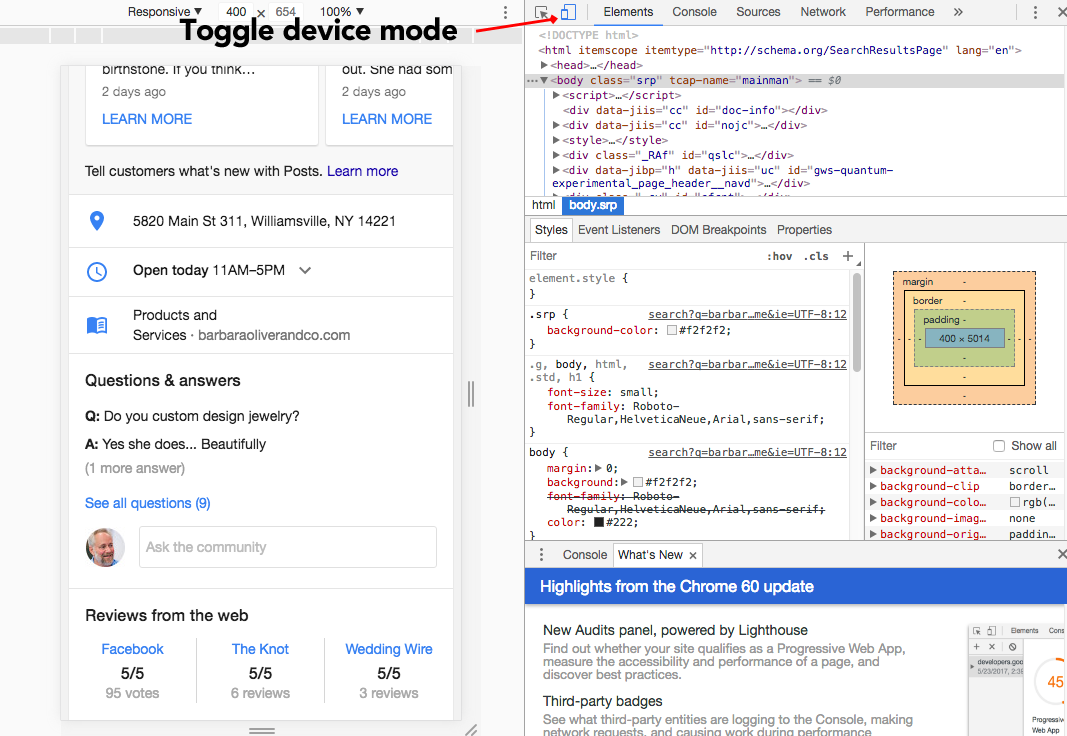
Task: Click the address location pin icon
Action: click(x=97, y=221)
